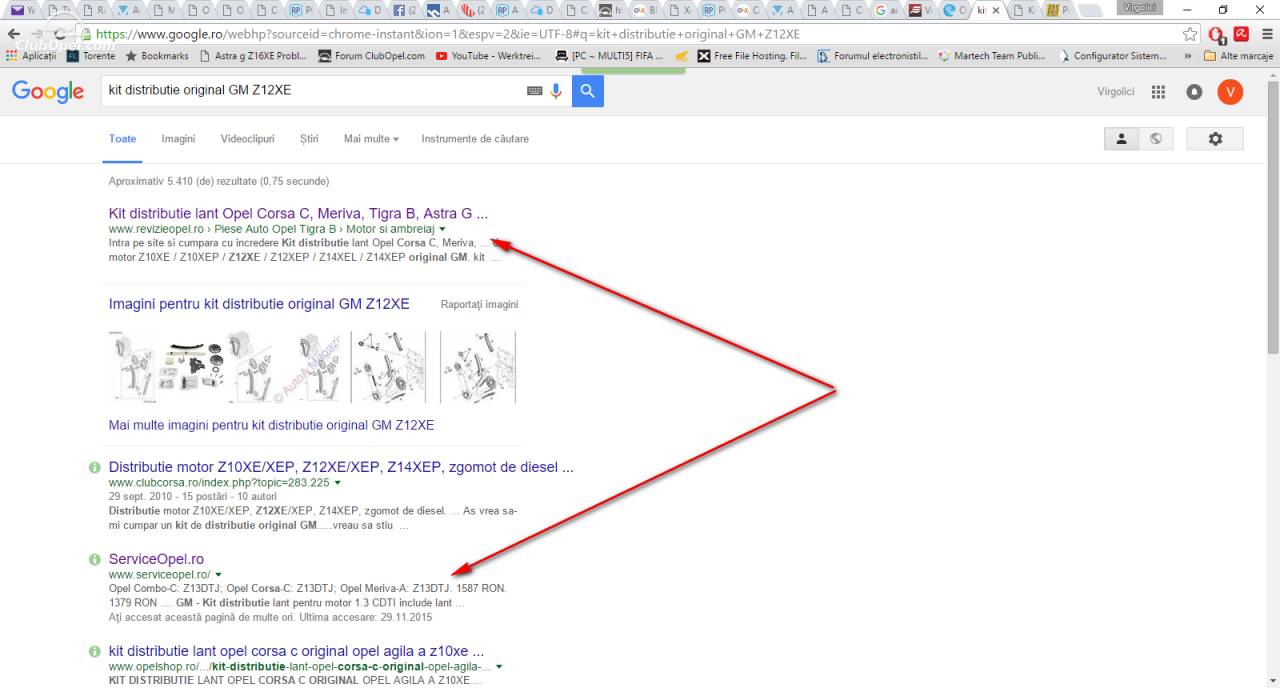
Task: Click green info icon beside Distributie motor
Action: (94, 467)
